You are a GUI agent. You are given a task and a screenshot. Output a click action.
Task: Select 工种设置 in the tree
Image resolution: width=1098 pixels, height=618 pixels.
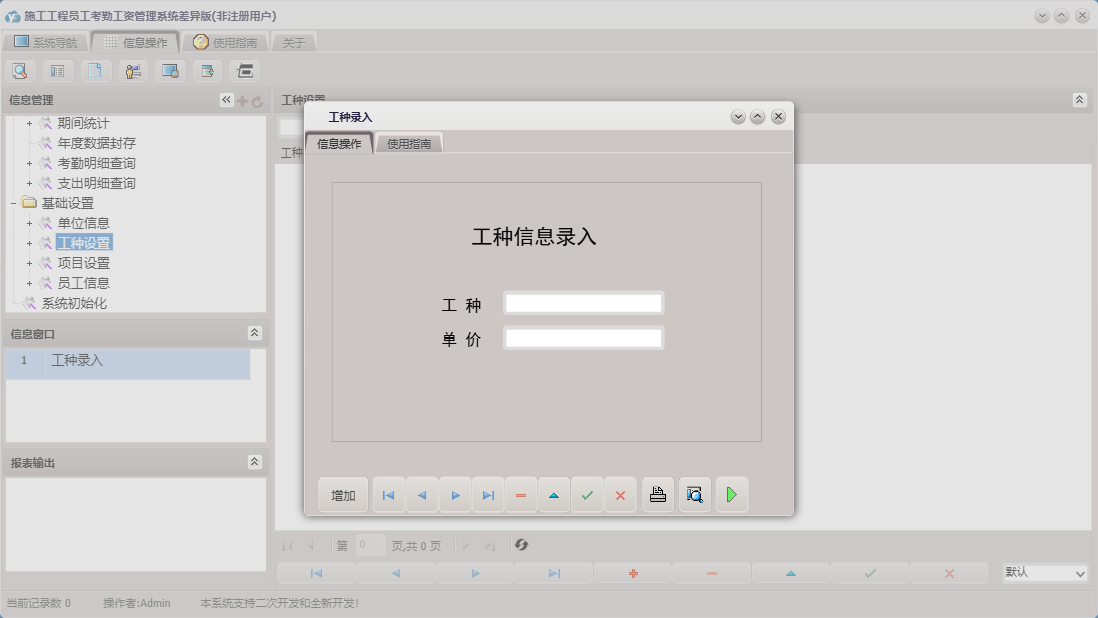tap(84, 243)
